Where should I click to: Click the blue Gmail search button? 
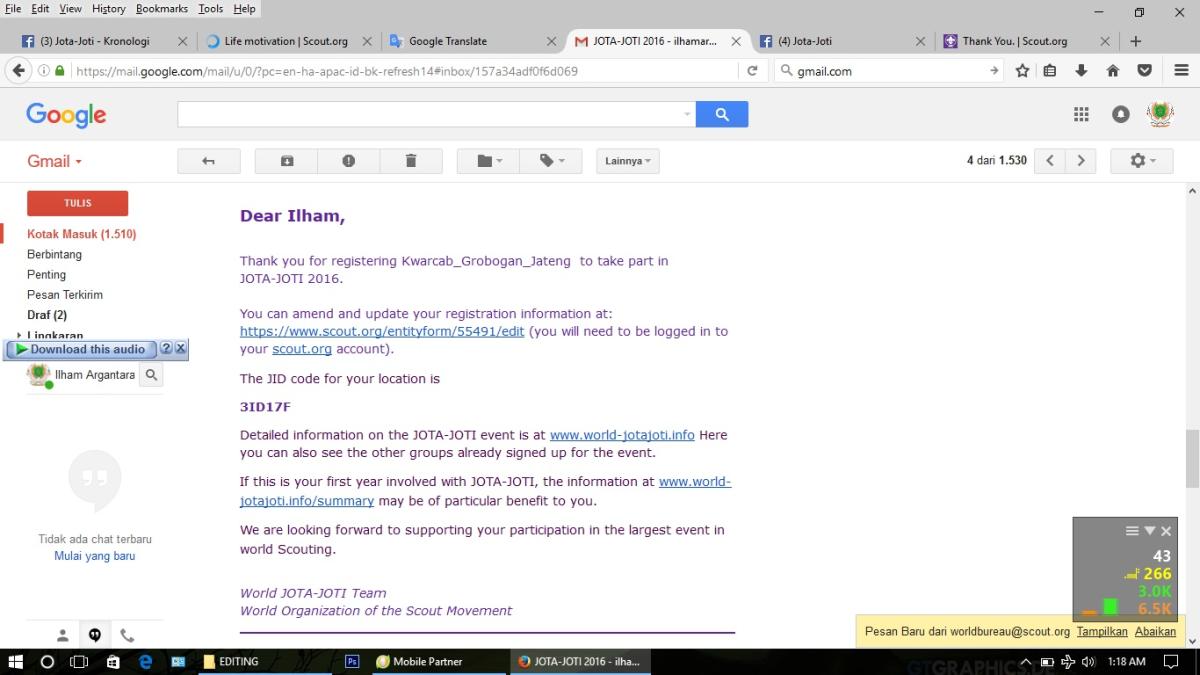pyautogui.click(x=722, y=114)
